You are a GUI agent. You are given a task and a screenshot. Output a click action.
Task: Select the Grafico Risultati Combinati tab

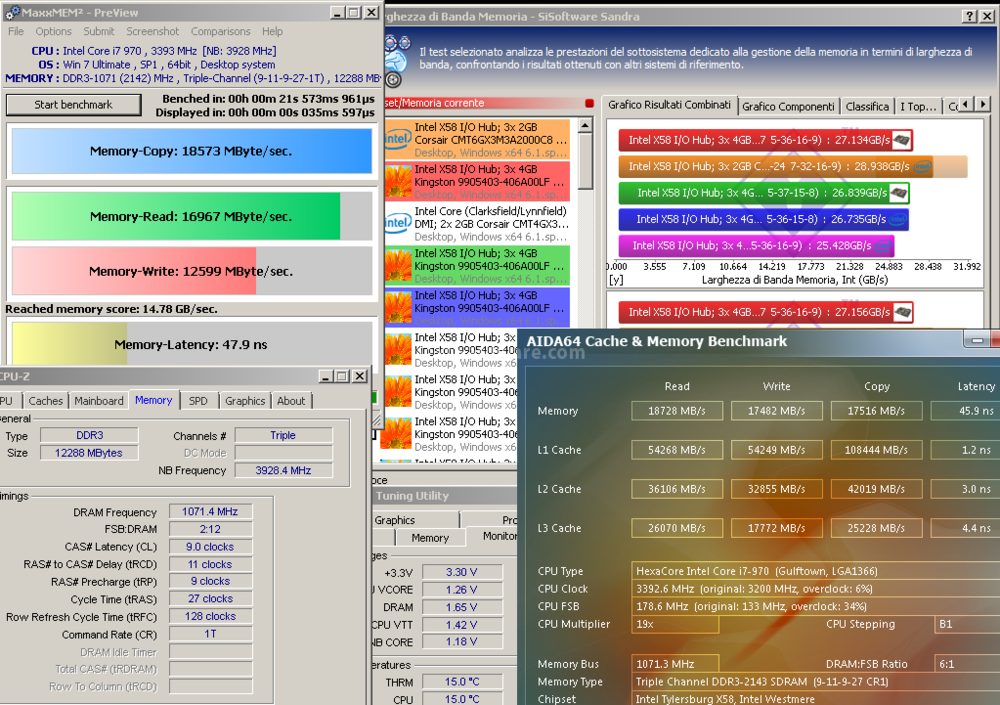point(670,105)
